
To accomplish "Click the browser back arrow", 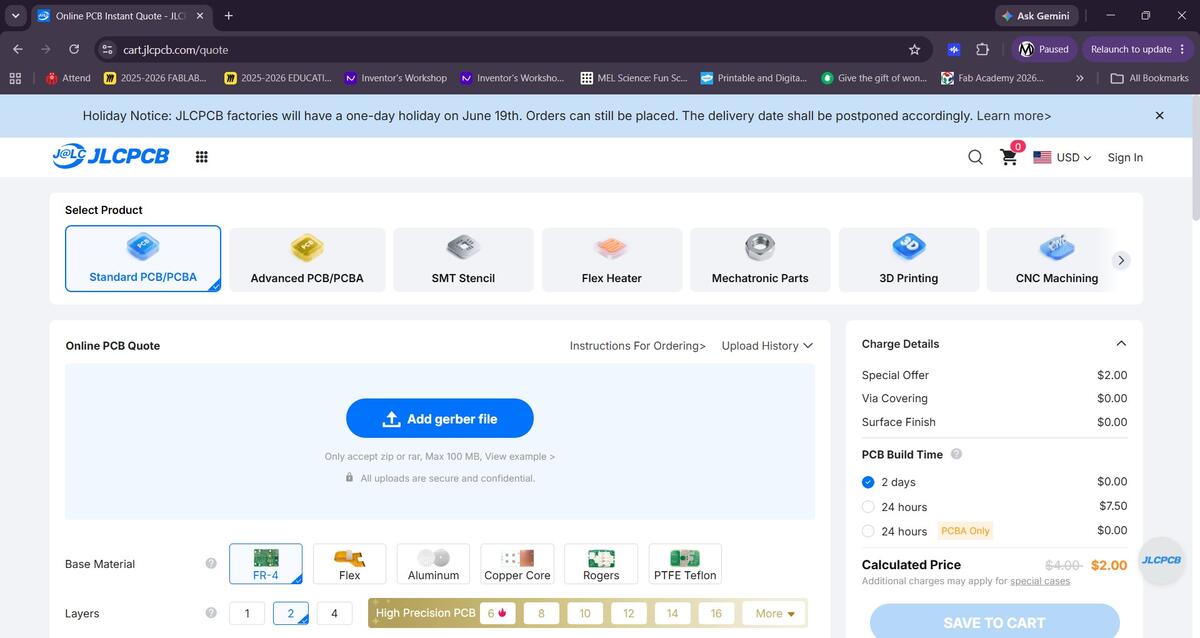I will pos(18,49).
